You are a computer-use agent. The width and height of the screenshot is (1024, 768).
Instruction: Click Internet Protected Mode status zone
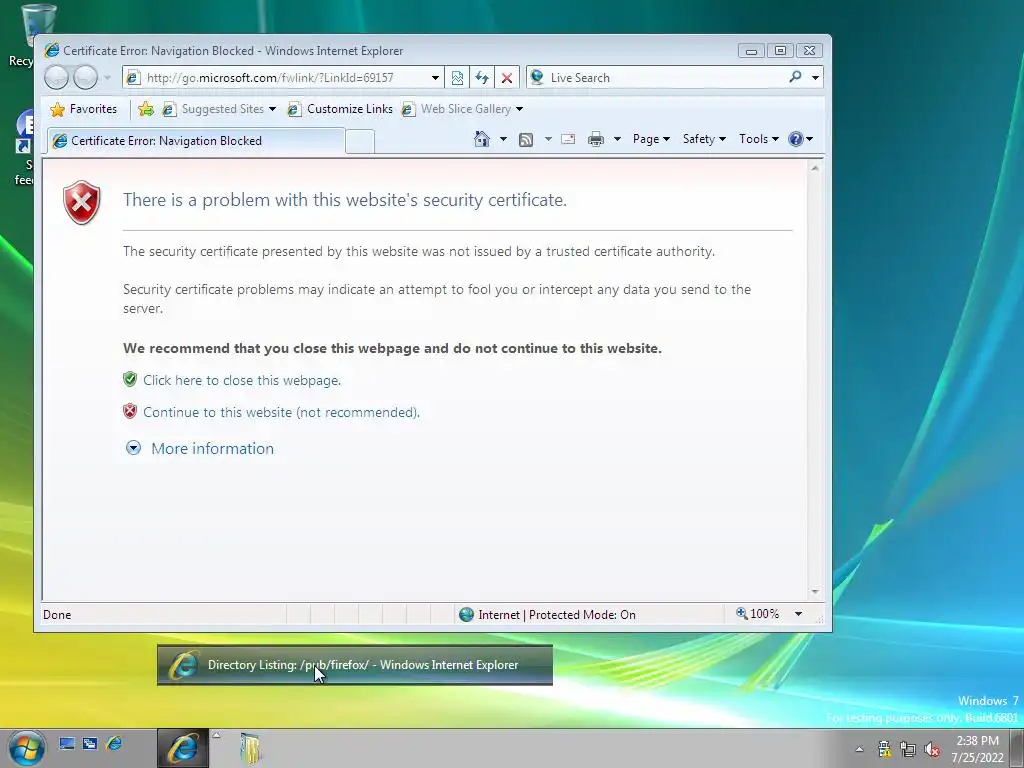tap(547, 615)
